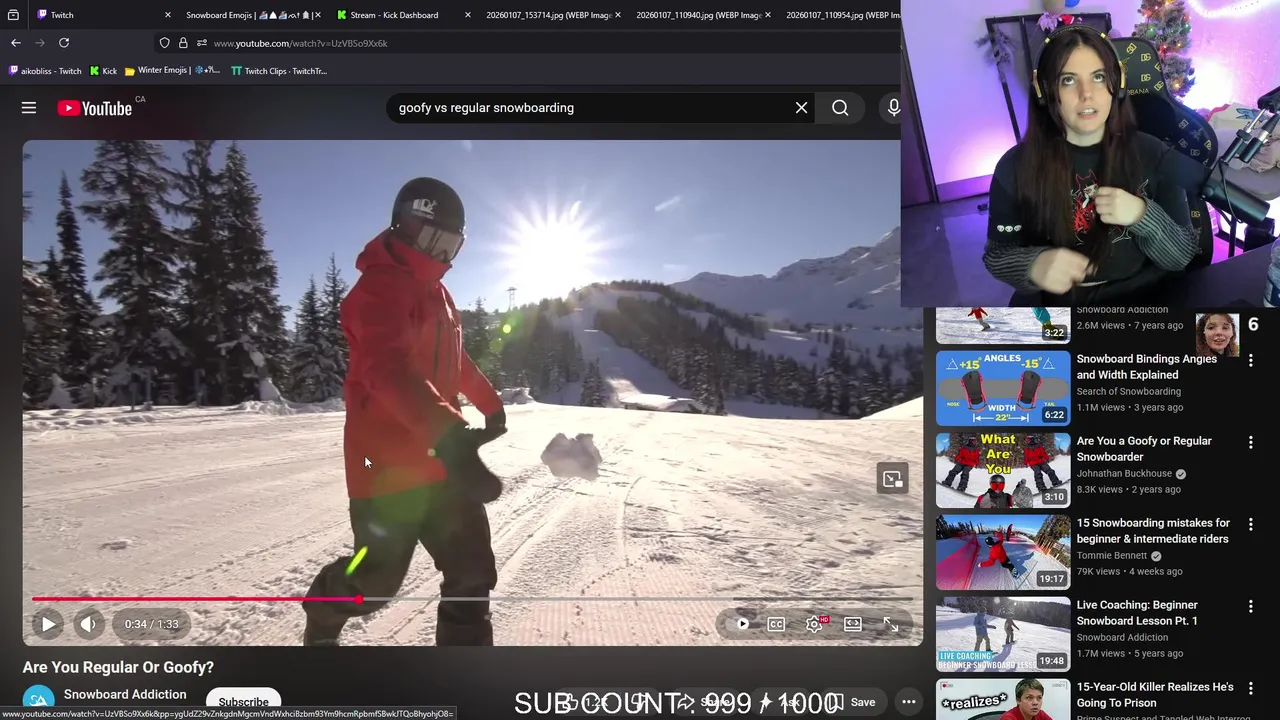
Task: Mute the video volume
Action: pyautogui.click(x=88, y=624)
